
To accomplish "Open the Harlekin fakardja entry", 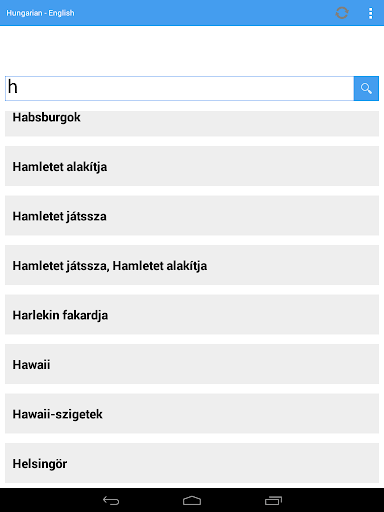I will pyautogui.click(x=192, y=314).
